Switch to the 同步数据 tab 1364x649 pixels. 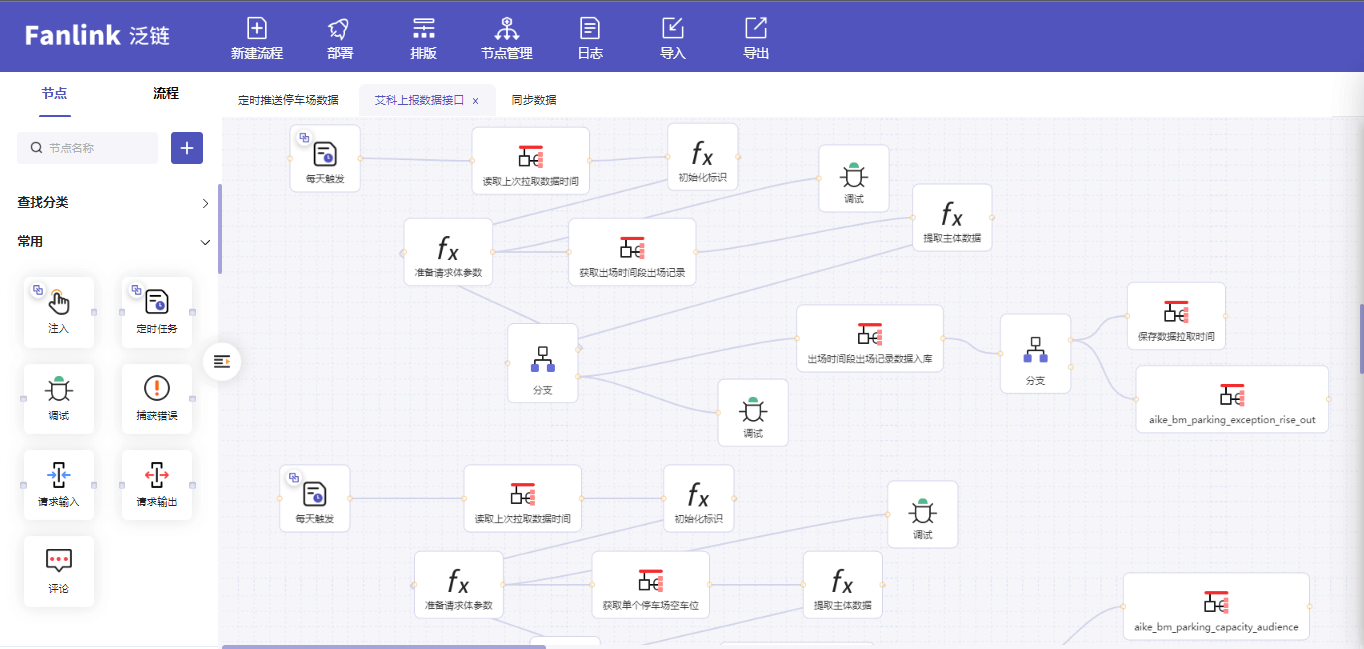point(534,100)
